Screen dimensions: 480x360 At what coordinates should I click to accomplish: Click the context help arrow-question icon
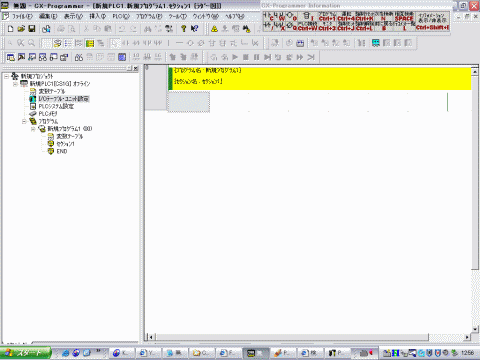tap(195, 29)
